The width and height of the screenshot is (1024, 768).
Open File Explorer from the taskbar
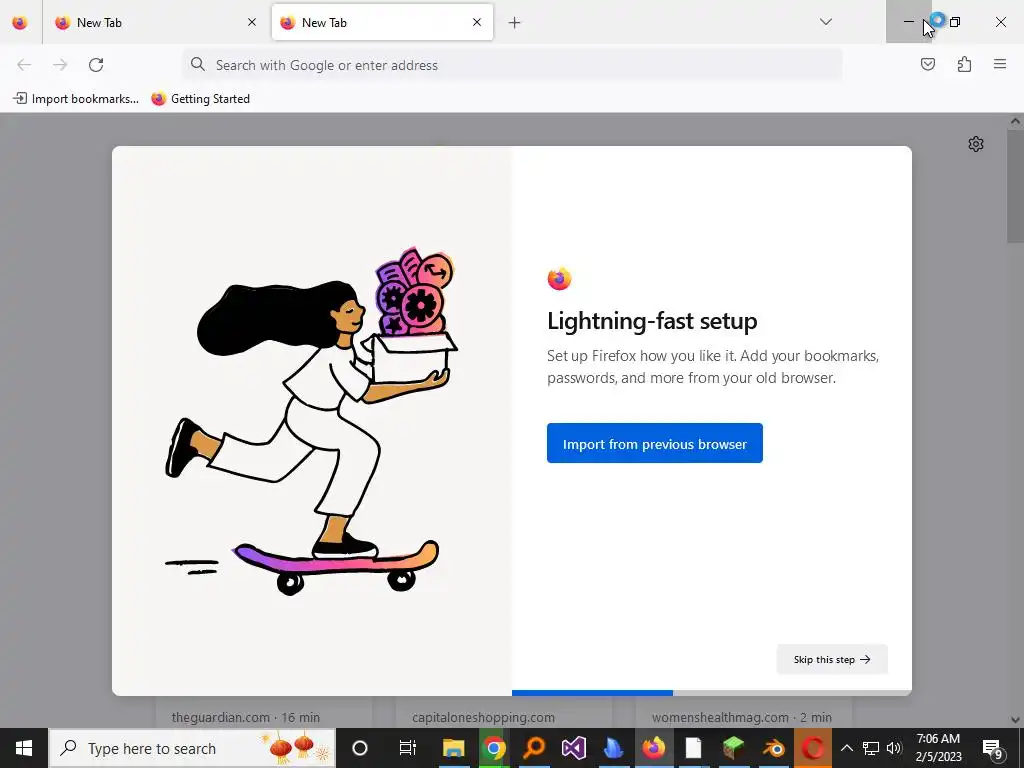coord(454,748)
